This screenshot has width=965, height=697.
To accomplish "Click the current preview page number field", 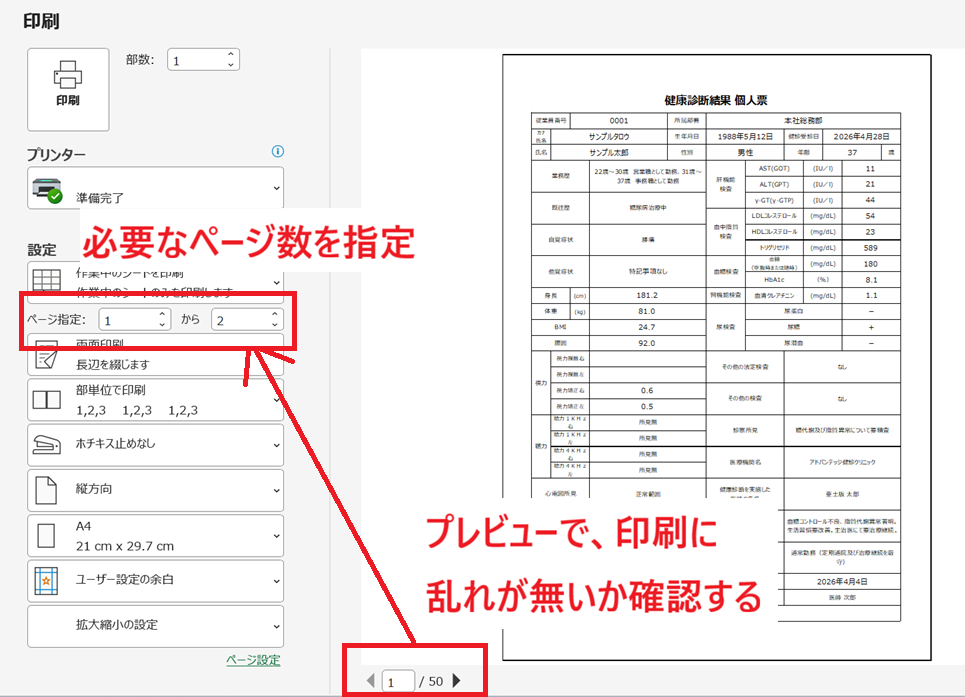I will point(398,682).
